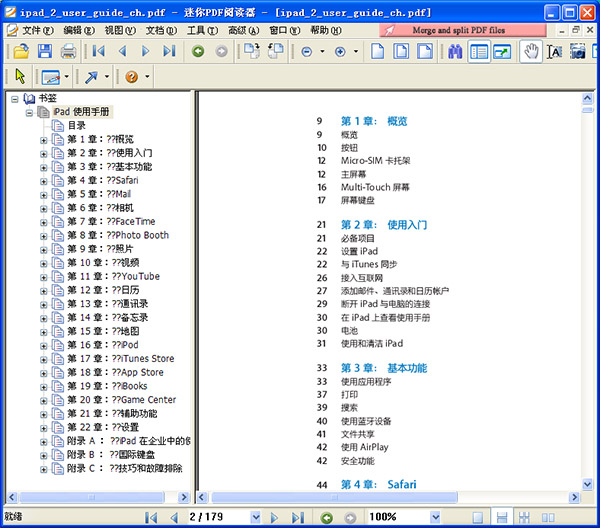Image resolution: width=600 pixels, height=528 pixels.
Task: Zoom in with the plus magnifier icon
Action: [x=340, y=51]
